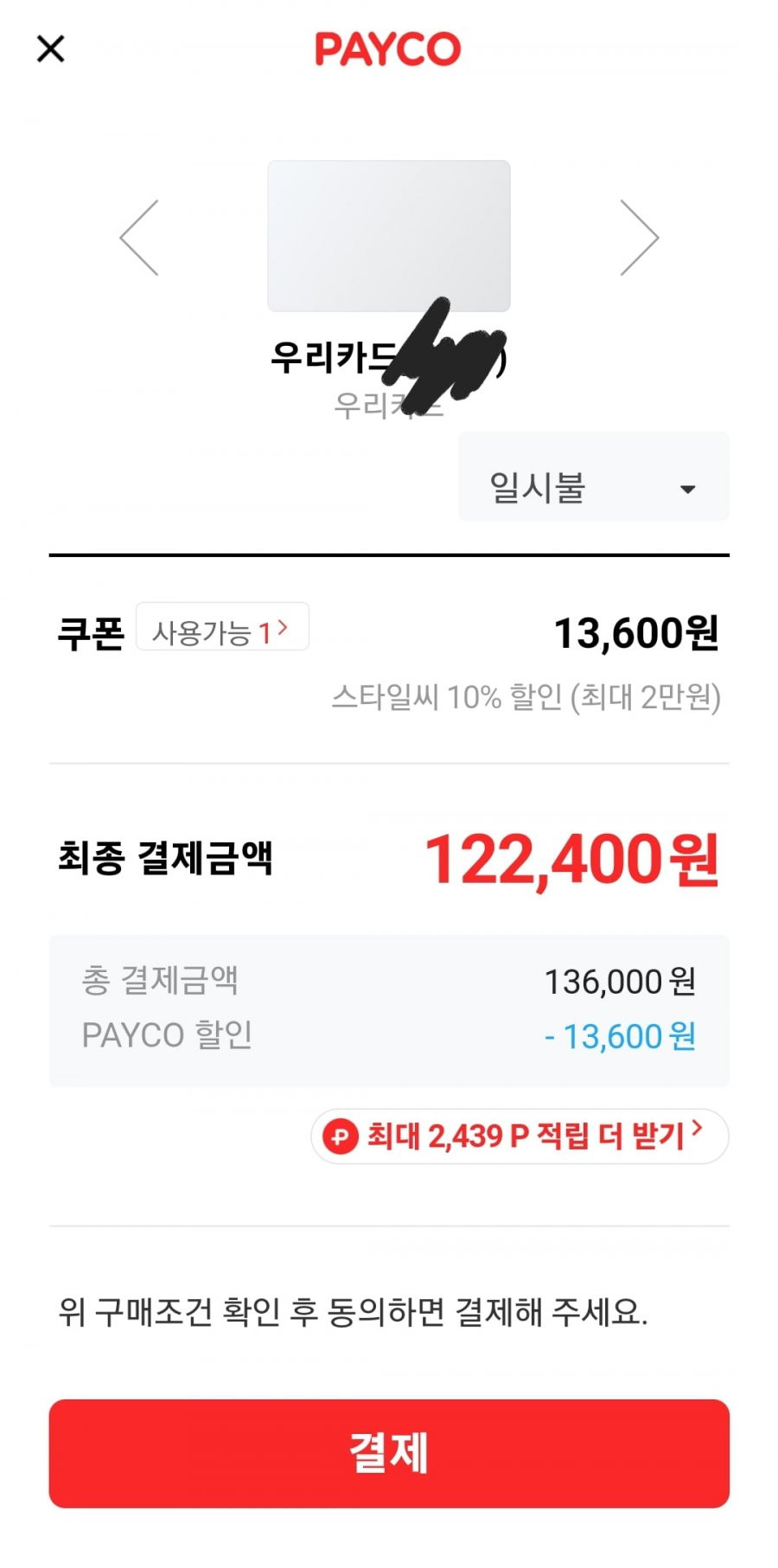This screenshot has width=778, height=1568.
Task: Click the red P point icon
Action: tap(340, 1136)
